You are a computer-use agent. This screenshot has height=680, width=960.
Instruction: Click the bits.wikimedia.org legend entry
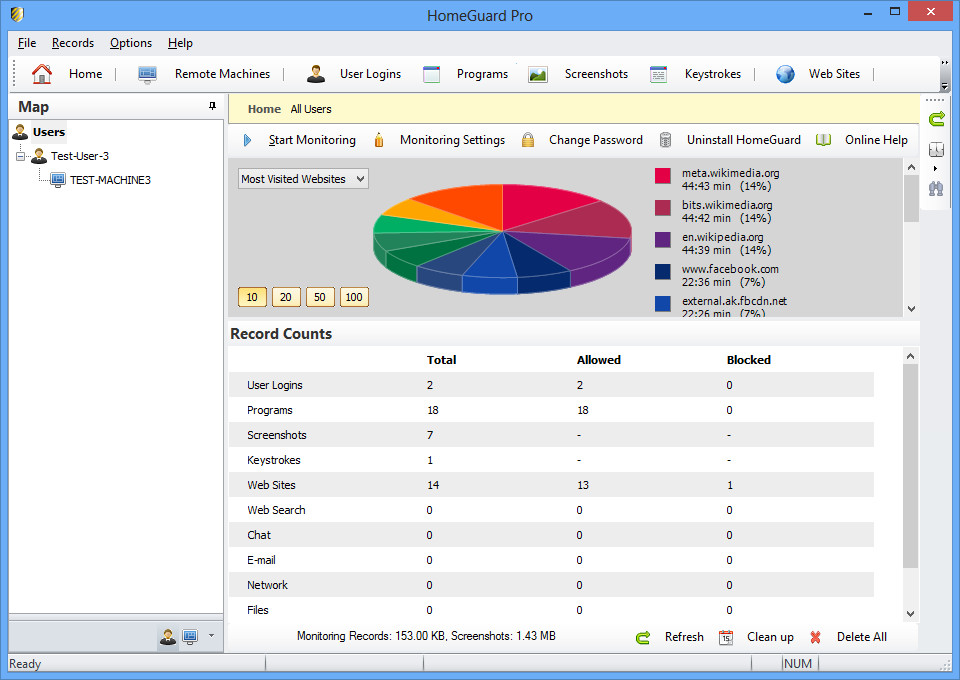(x=727, y=211)
